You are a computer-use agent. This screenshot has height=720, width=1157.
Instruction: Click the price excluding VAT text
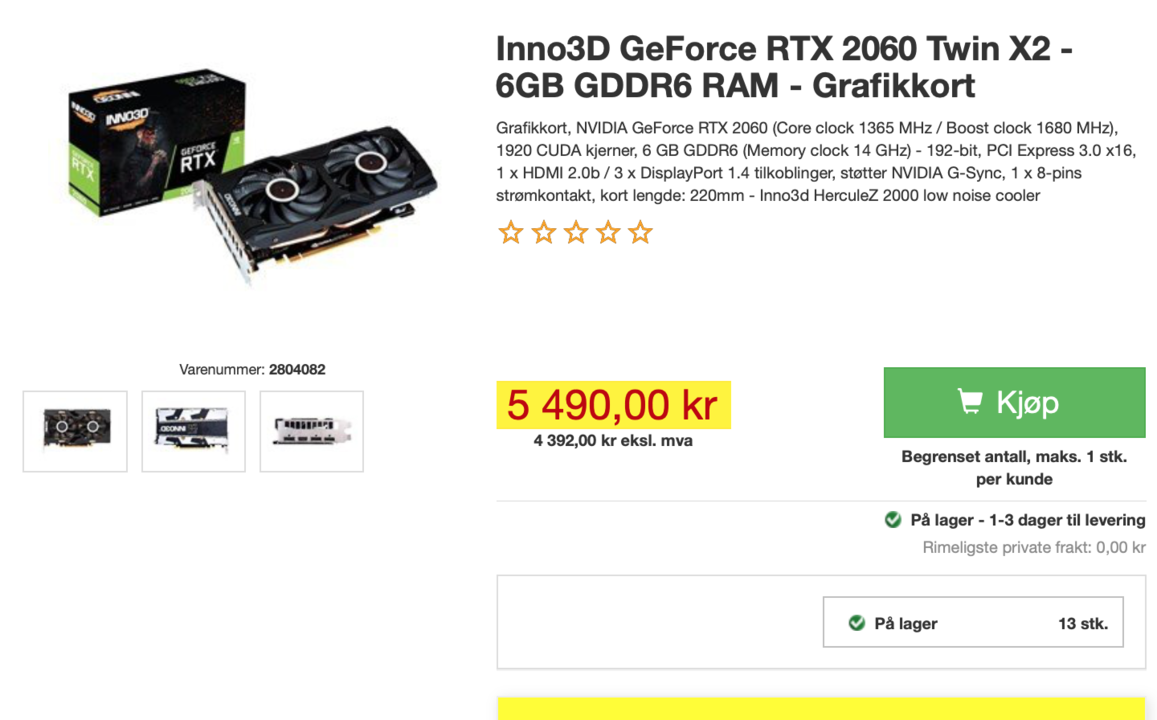[x=613, y=441]
